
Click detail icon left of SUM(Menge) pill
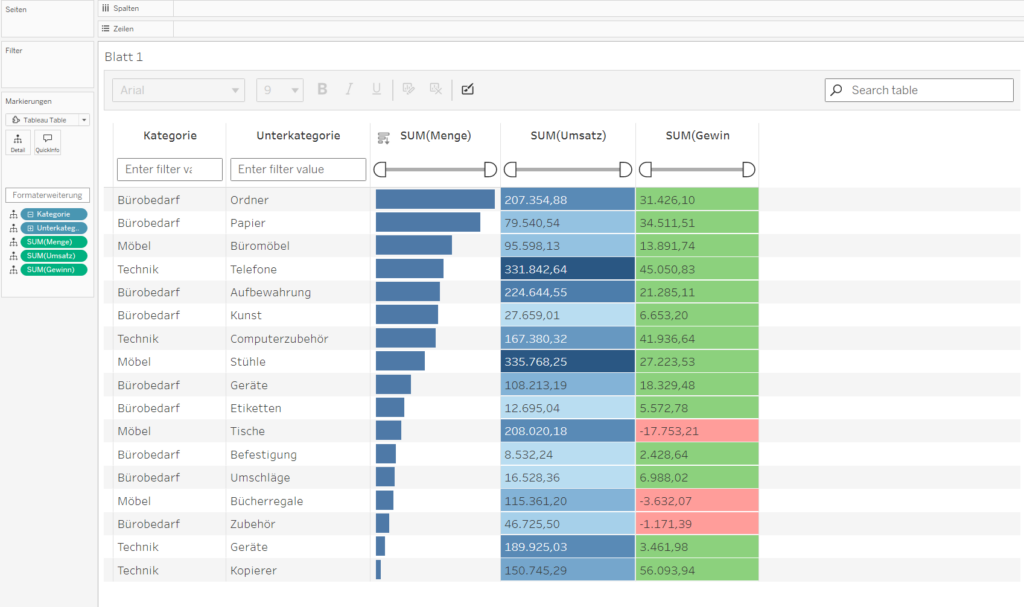click(13, 242)
